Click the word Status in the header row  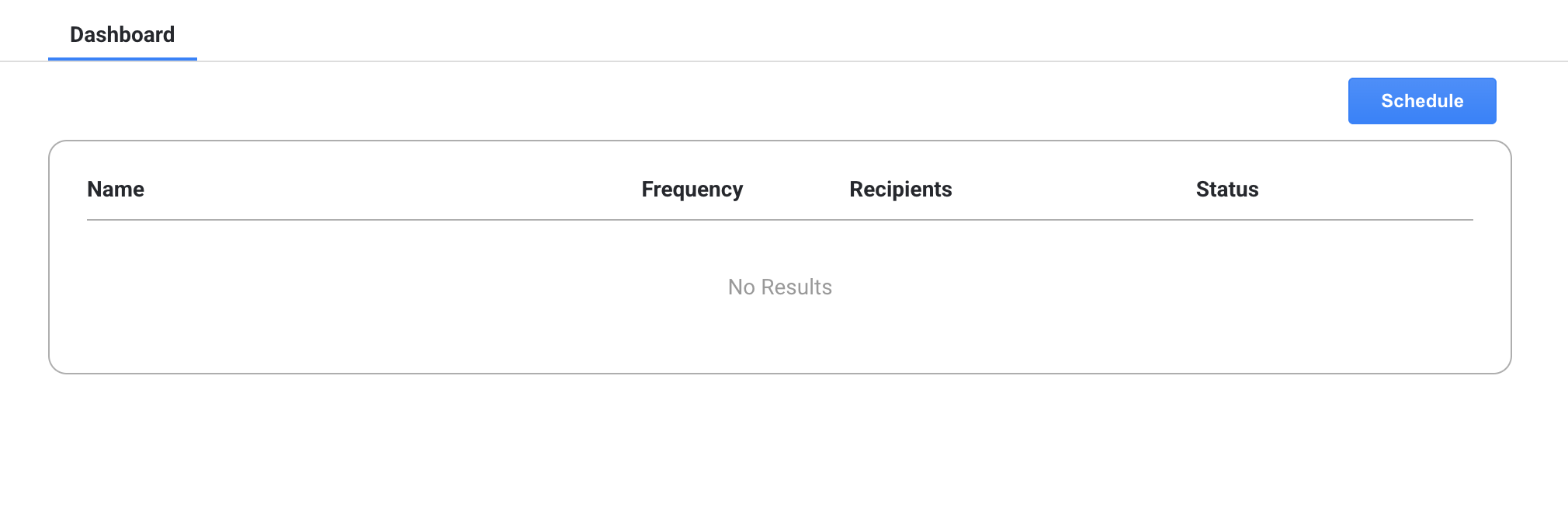pos(1226,190)
